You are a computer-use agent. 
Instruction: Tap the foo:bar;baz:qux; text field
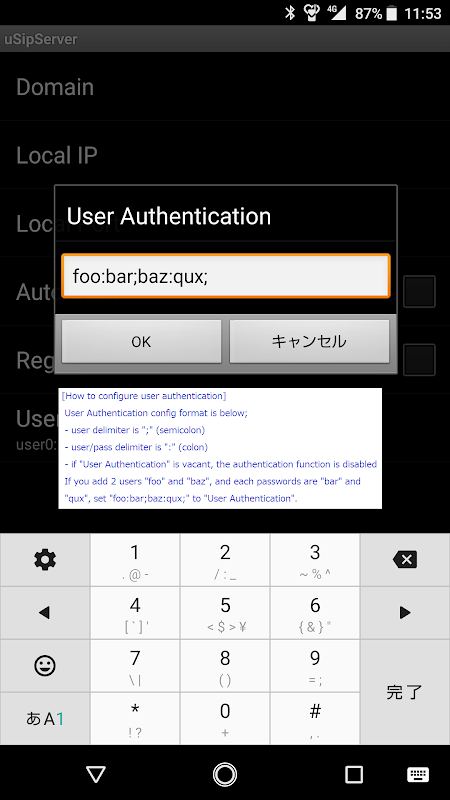(226, 276)
